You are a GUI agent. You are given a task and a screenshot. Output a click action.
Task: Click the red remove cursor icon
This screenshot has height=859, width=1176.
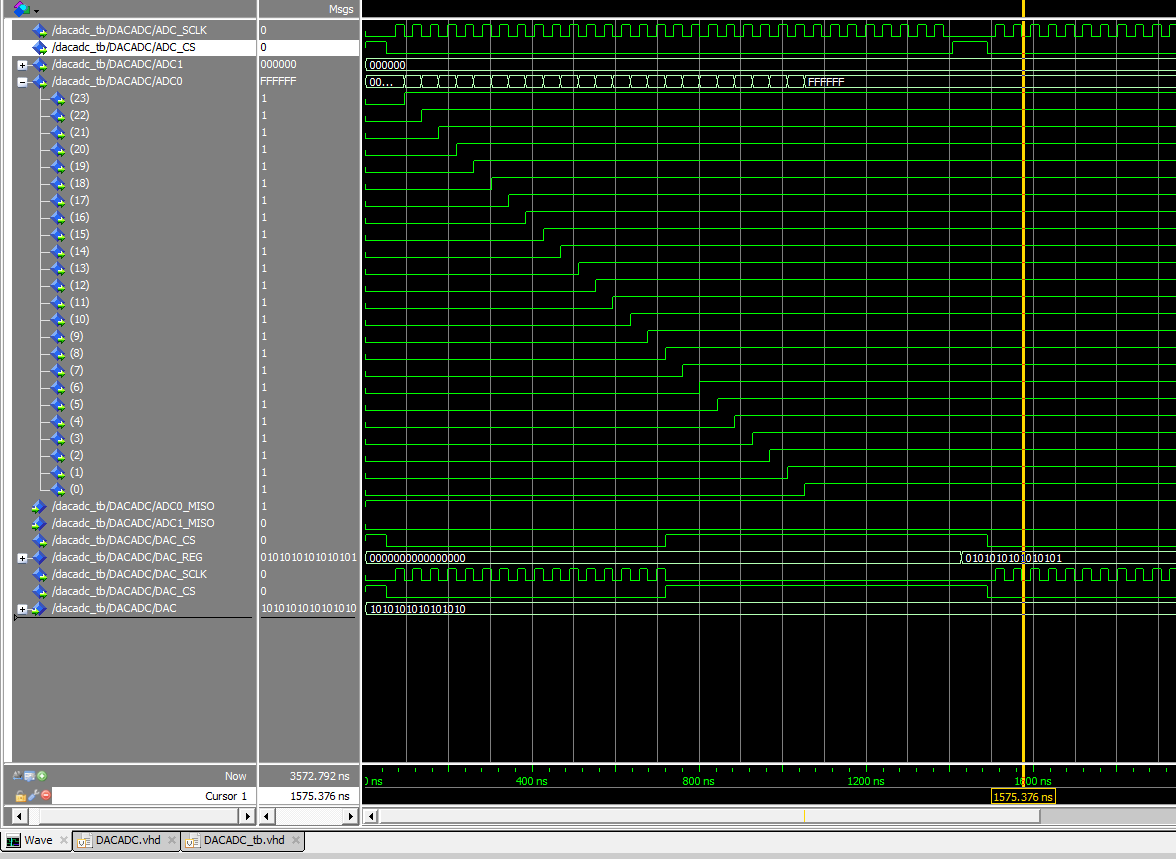(46, 795)
